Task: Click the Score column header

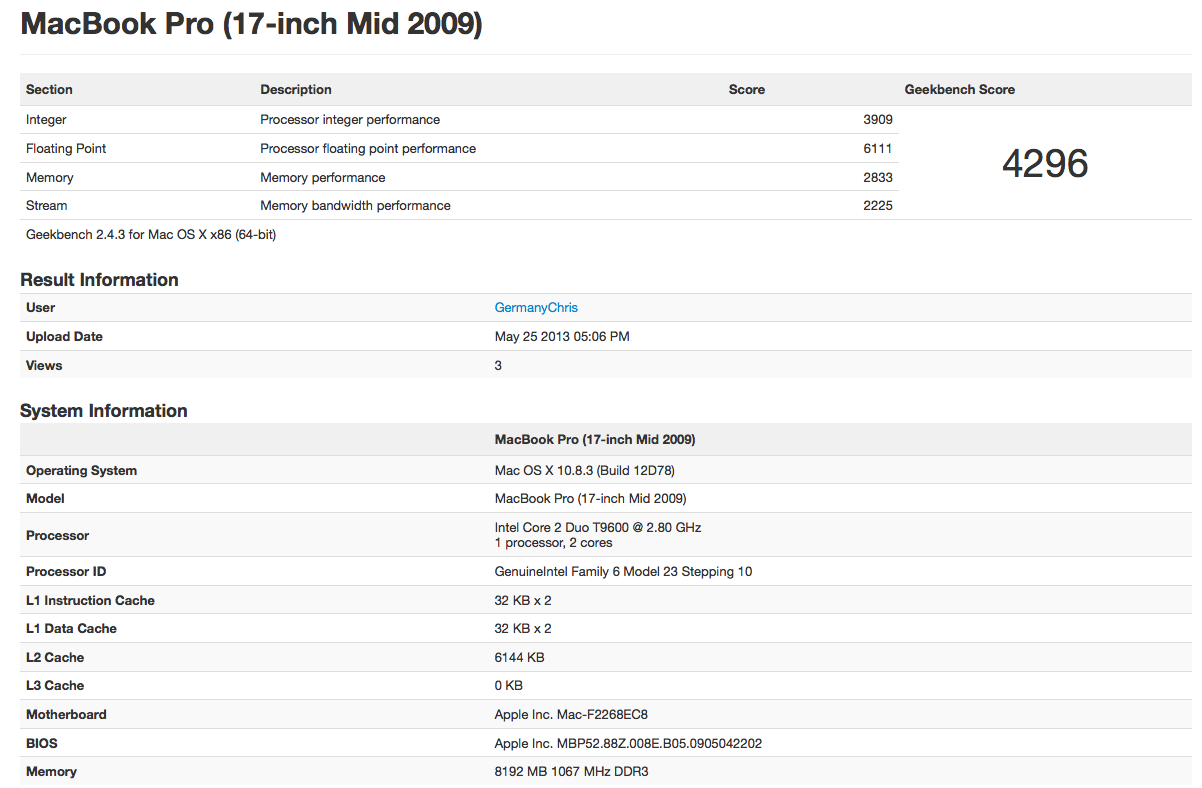Action: (x=747, y=90)
